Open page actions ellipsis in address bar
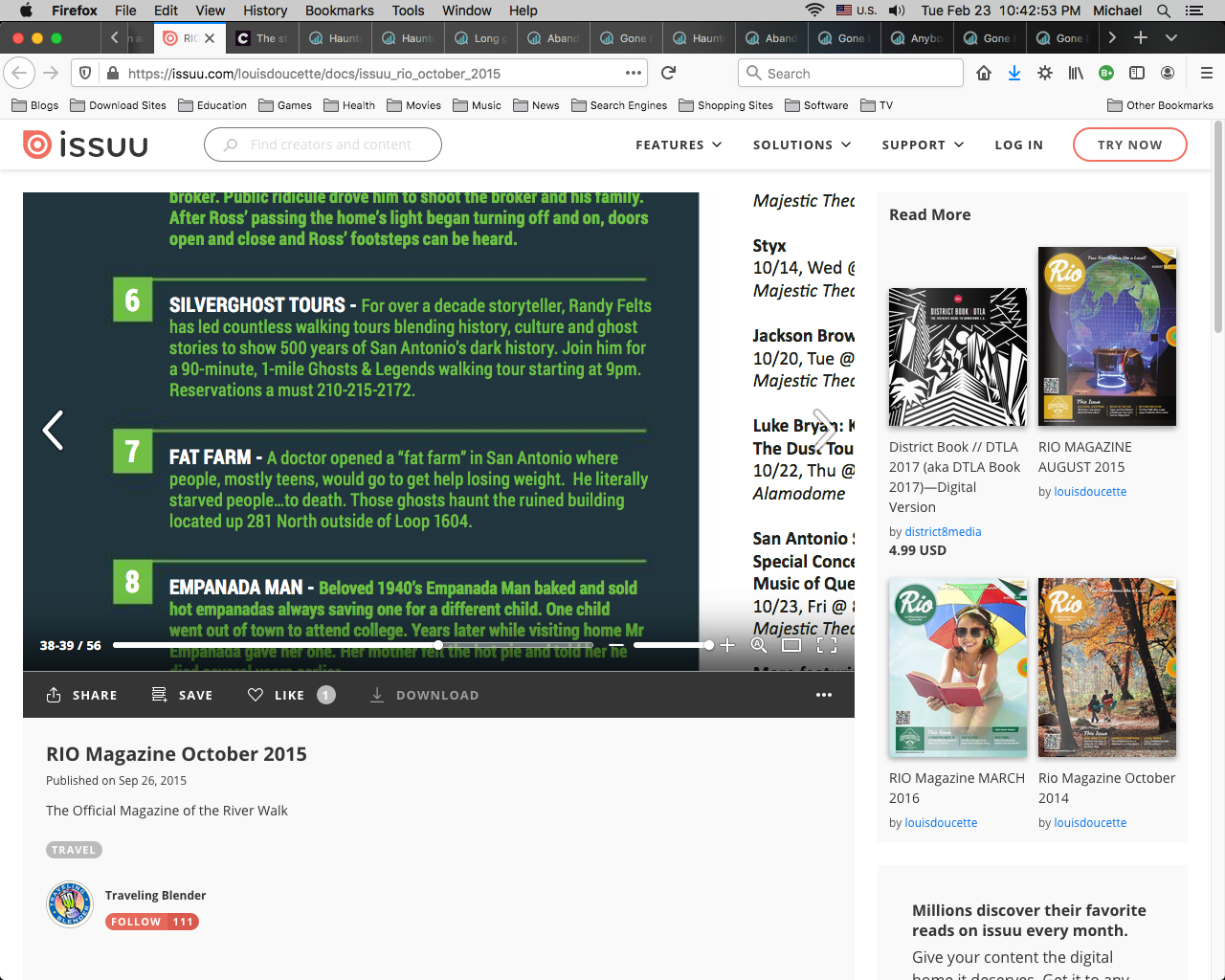The image size is (1225, 980). click(x=634, y=73)
